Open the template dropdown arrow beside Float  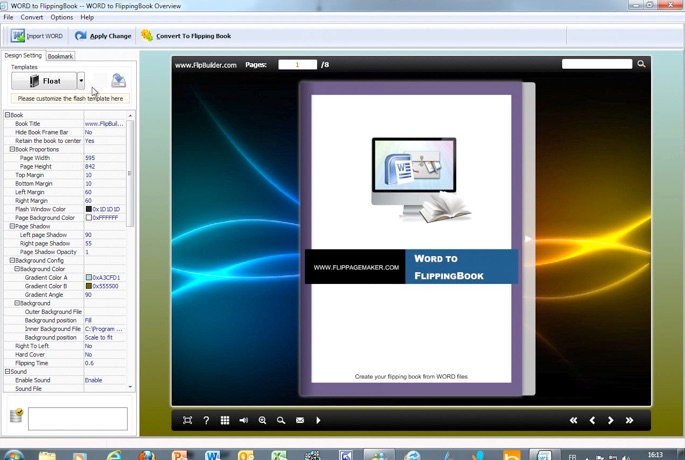(81, 81)
